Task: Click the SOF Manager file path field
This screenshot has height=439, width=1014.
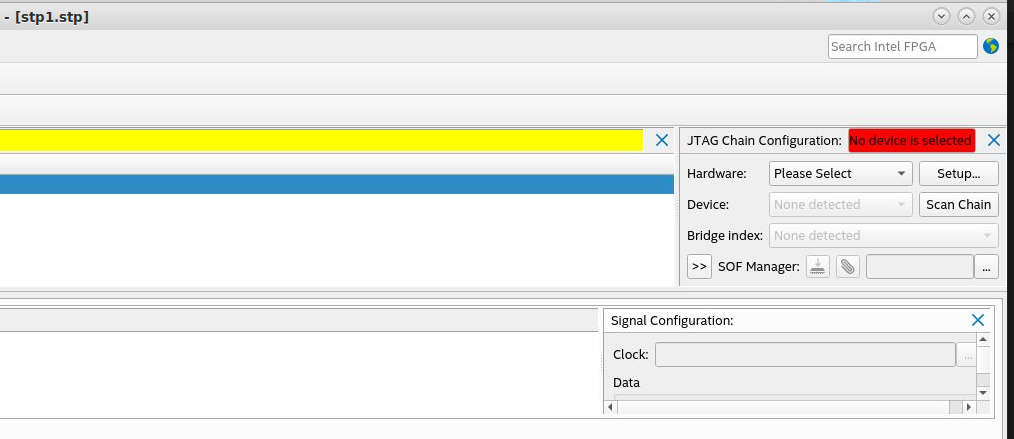Action: [919, 267]
